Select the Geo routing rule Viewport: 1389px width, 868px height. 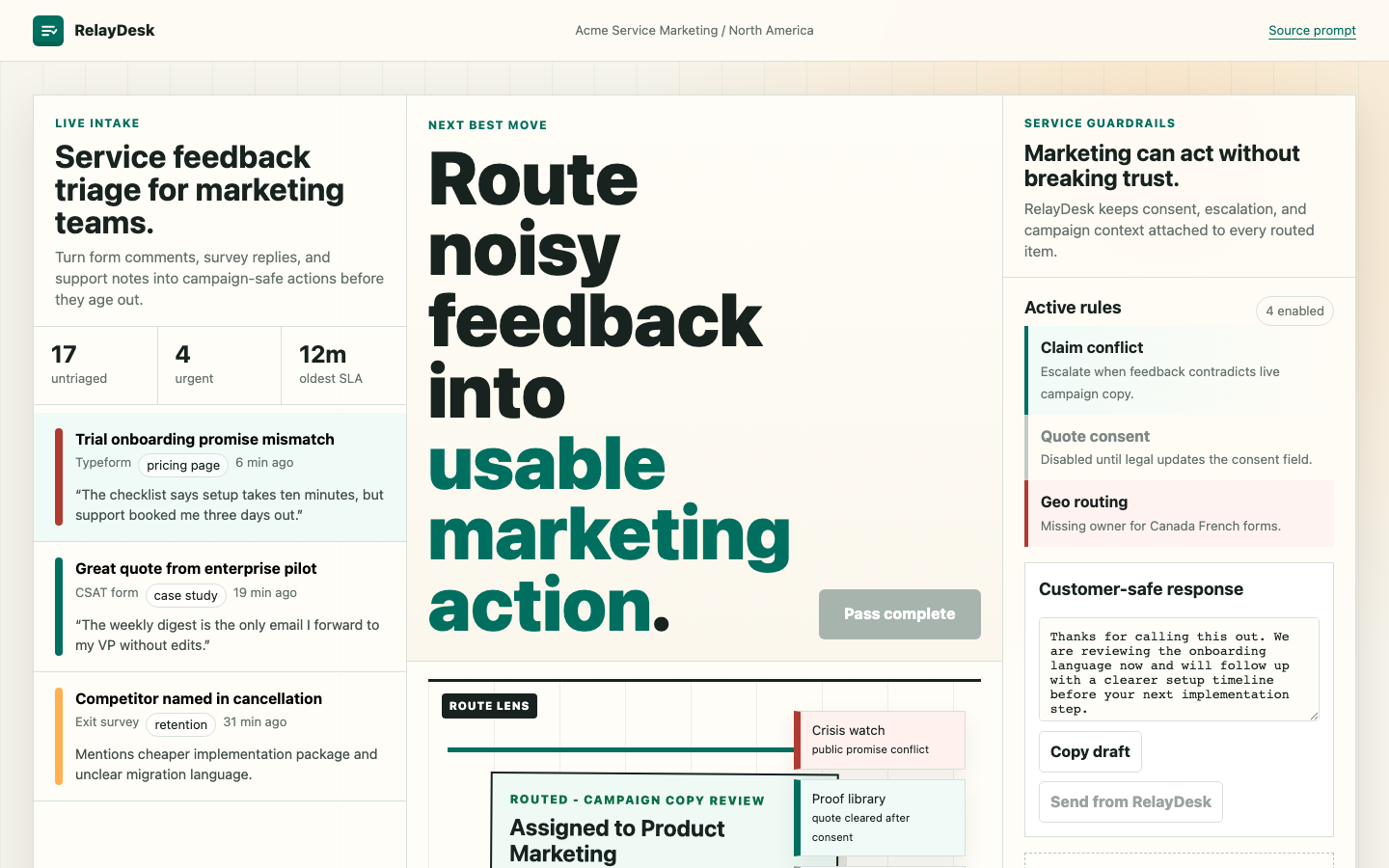pos(1180,513)
